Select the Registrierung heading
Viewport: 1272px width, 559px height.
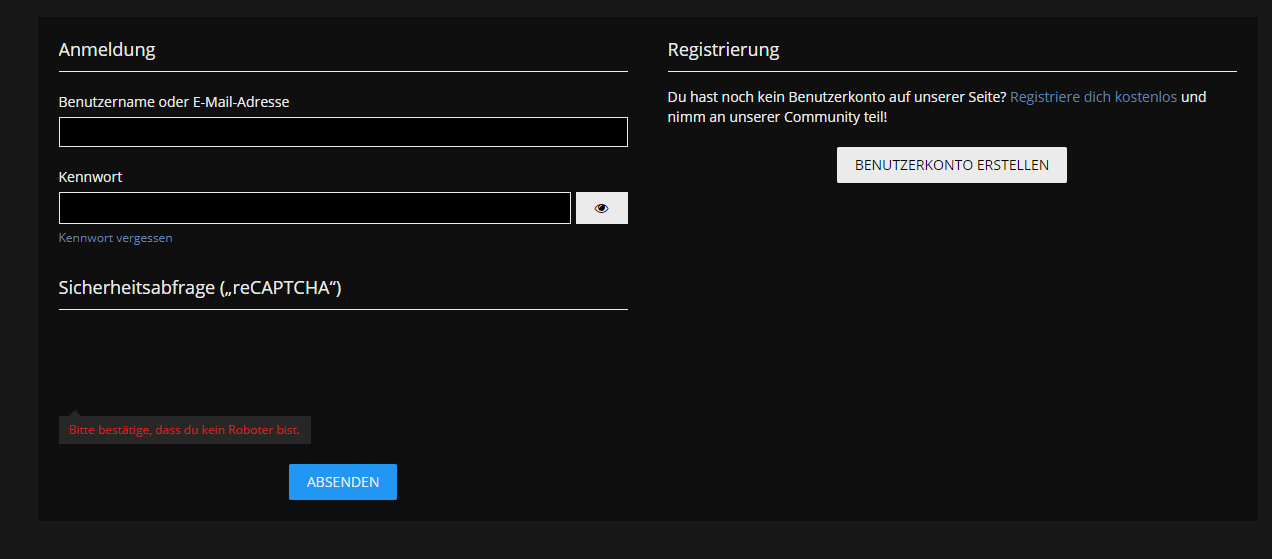723,50
